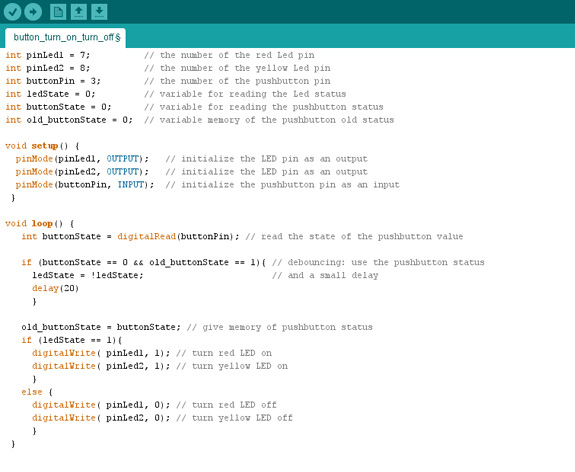
Task: Click comment 'turn red LED on'
Action: pyautogui.click(x=232, y=353)
